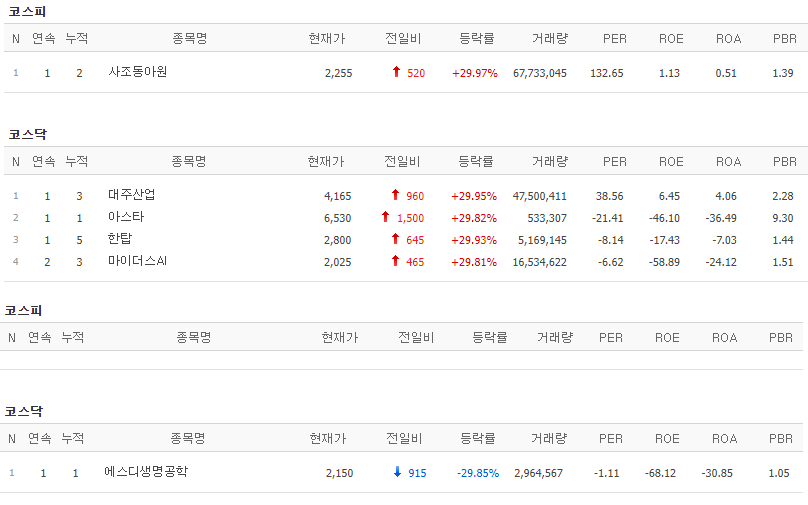Click the +29.82% change rate
The height and width of the screenshot is (505, 808).
474,218
